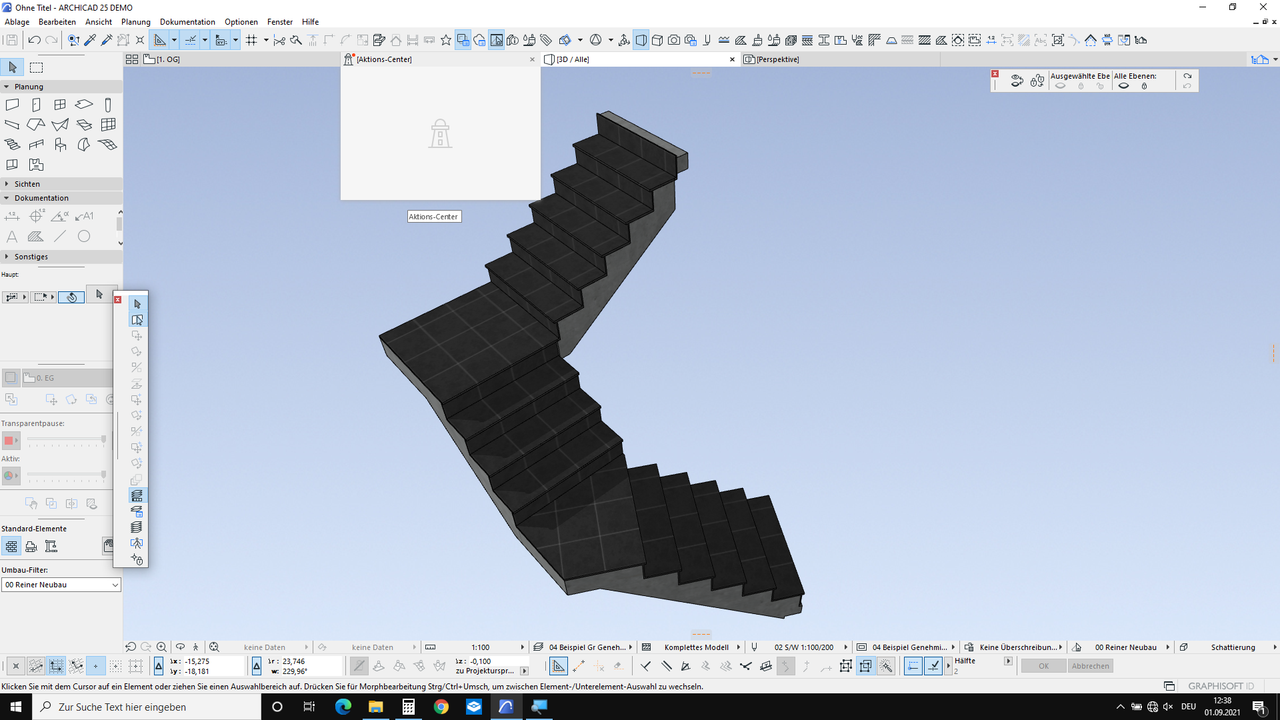The image size is (1280, 720).
Task: Select the Wall tool in Planung palette
Action: [13, 105]
